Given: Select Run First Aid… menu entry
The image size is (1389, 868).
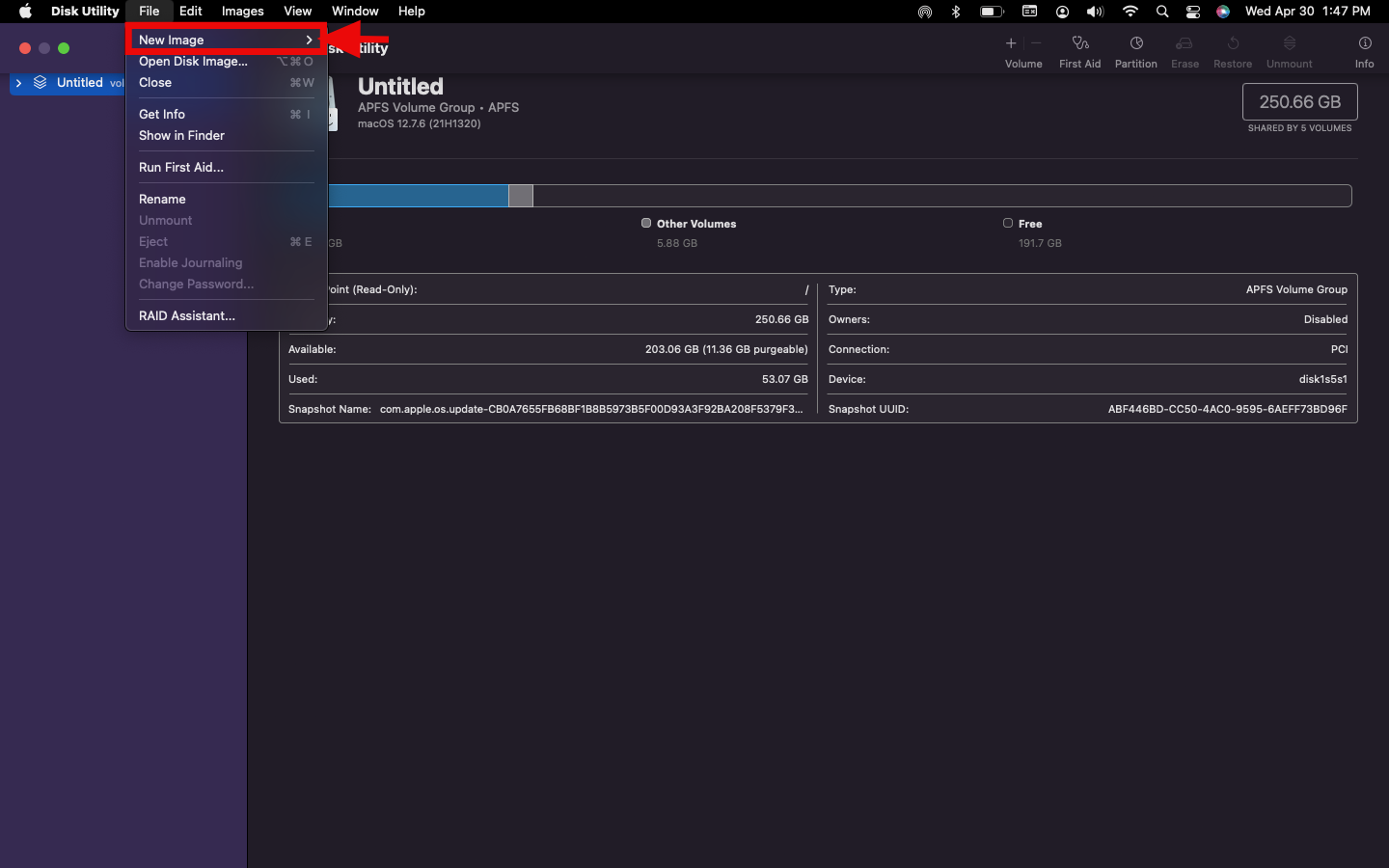Looking at the screenshot, I should (181, 167).
